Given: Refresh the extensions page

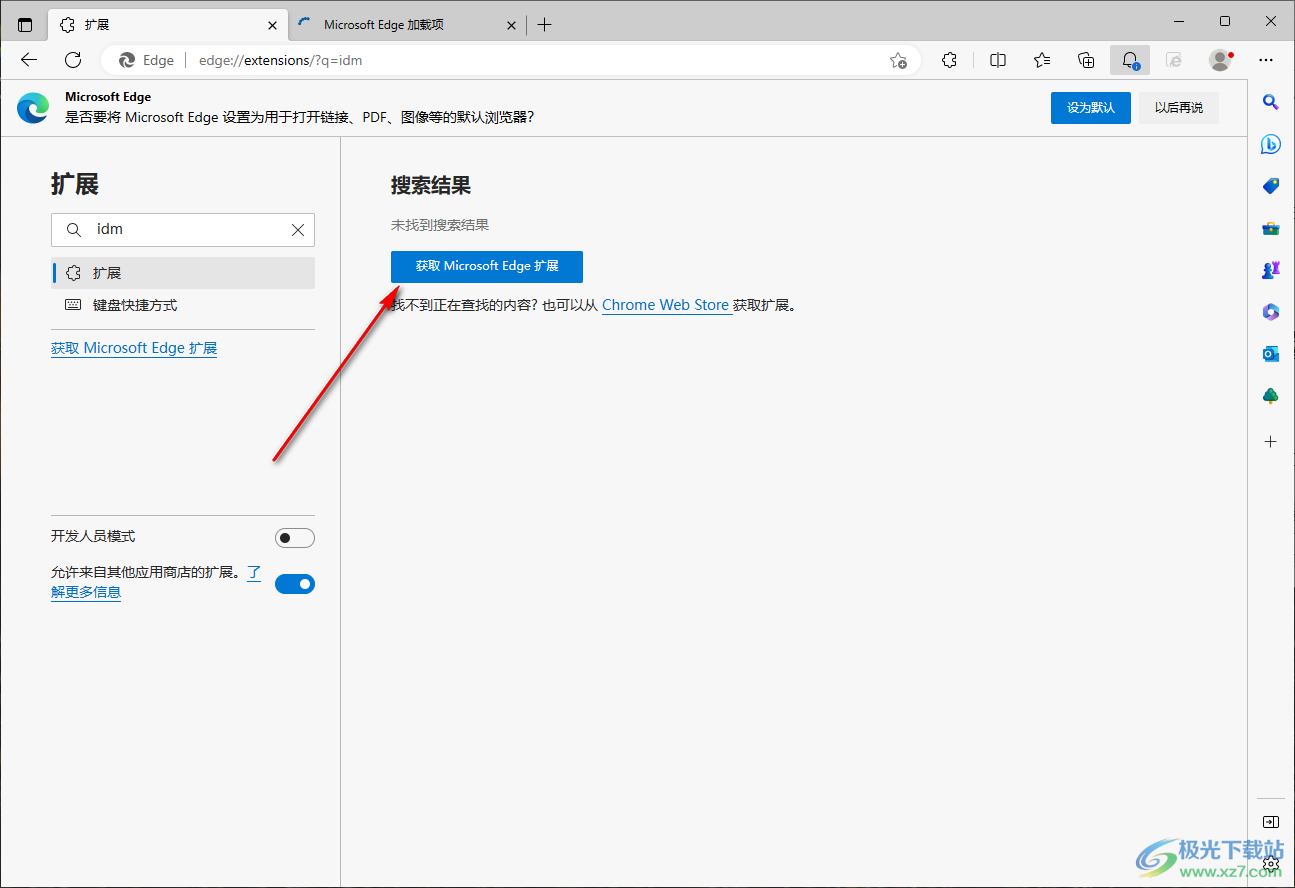Looking at the screenshot, I should tap(73, 60).
